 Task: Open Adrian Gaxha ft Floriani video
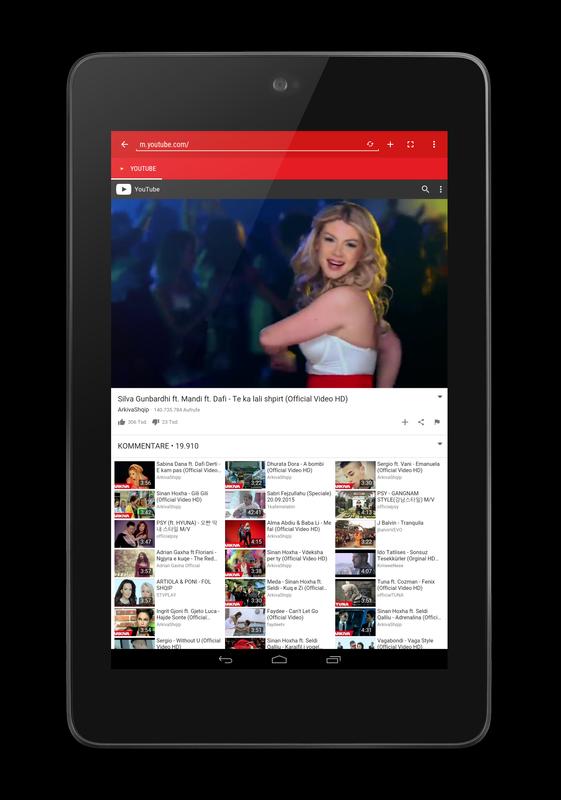click(187, 556)
